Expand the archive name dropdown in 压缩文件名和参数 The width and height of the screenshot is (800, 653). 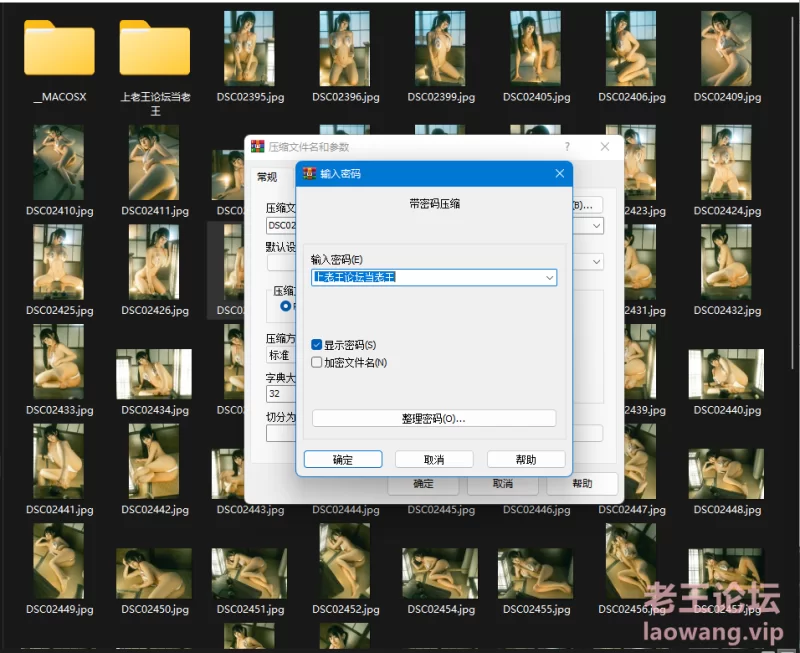point(596,225)
